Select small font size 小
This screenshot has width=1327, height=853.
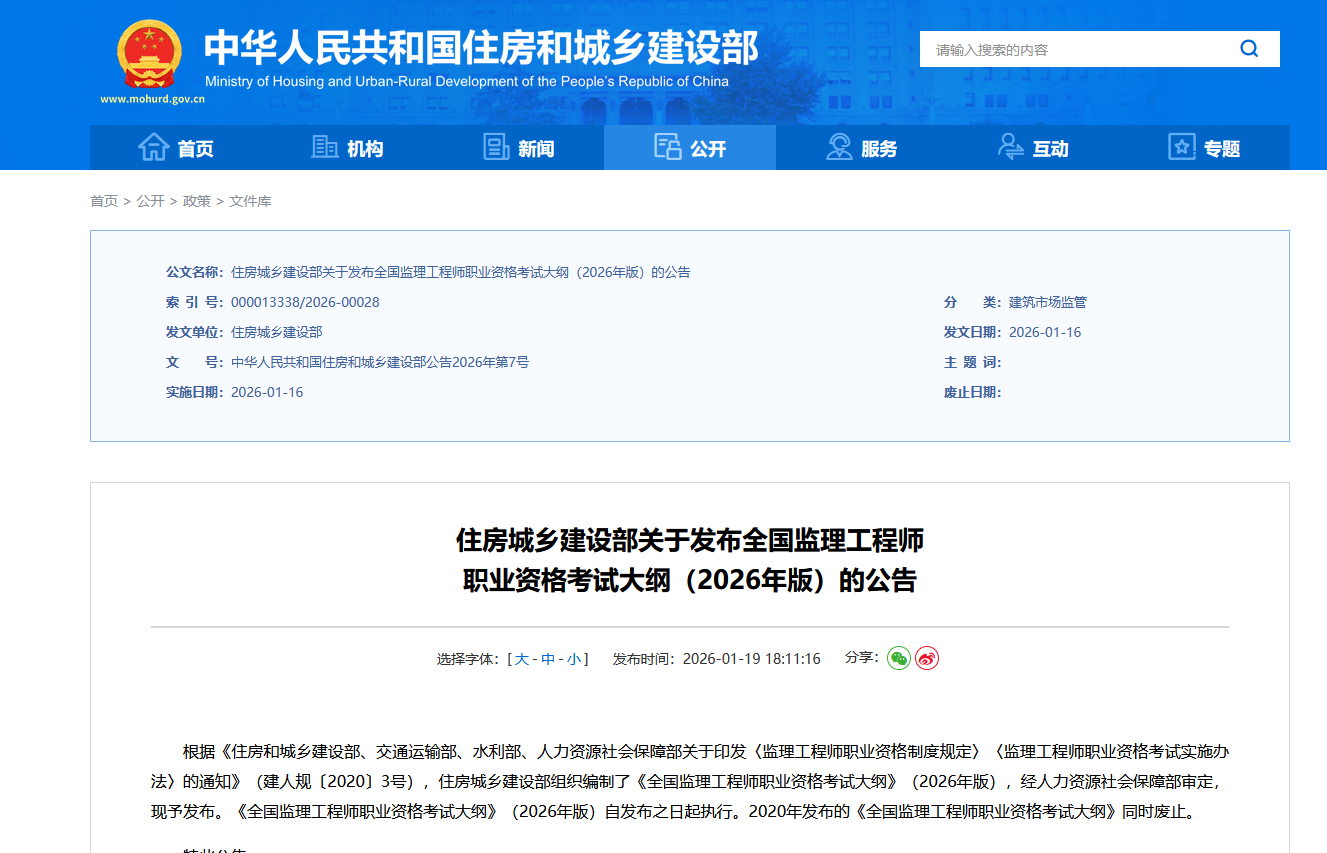[x=574, y=659]
